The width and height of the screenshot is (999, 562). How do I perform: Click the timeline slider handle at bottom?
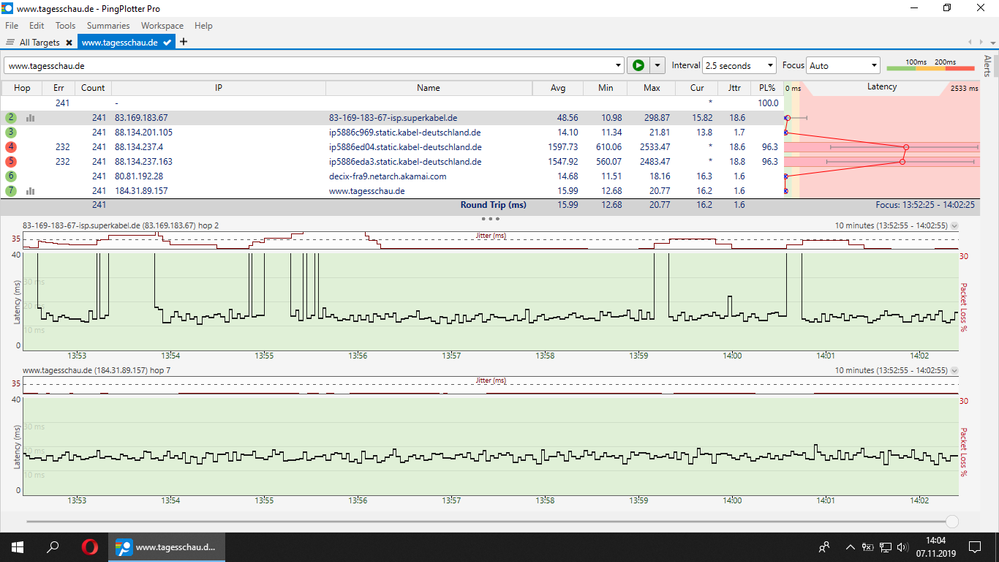pos(951,521)
